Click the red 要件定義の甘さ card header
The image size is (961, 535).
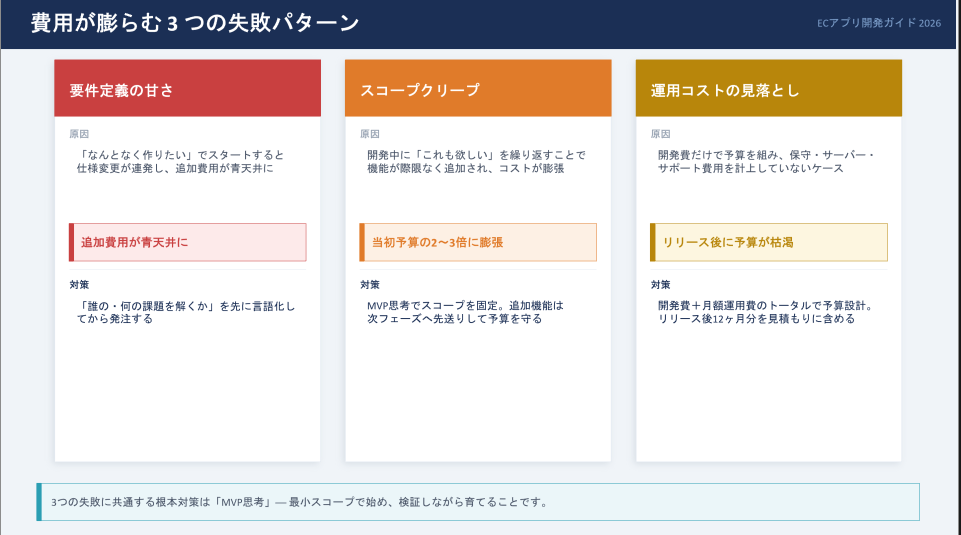(x=187, y=89)
